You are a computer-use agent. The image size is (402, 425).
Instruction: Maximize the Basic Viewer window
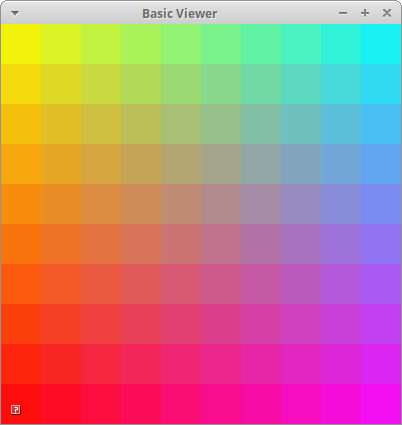point(365,13)
